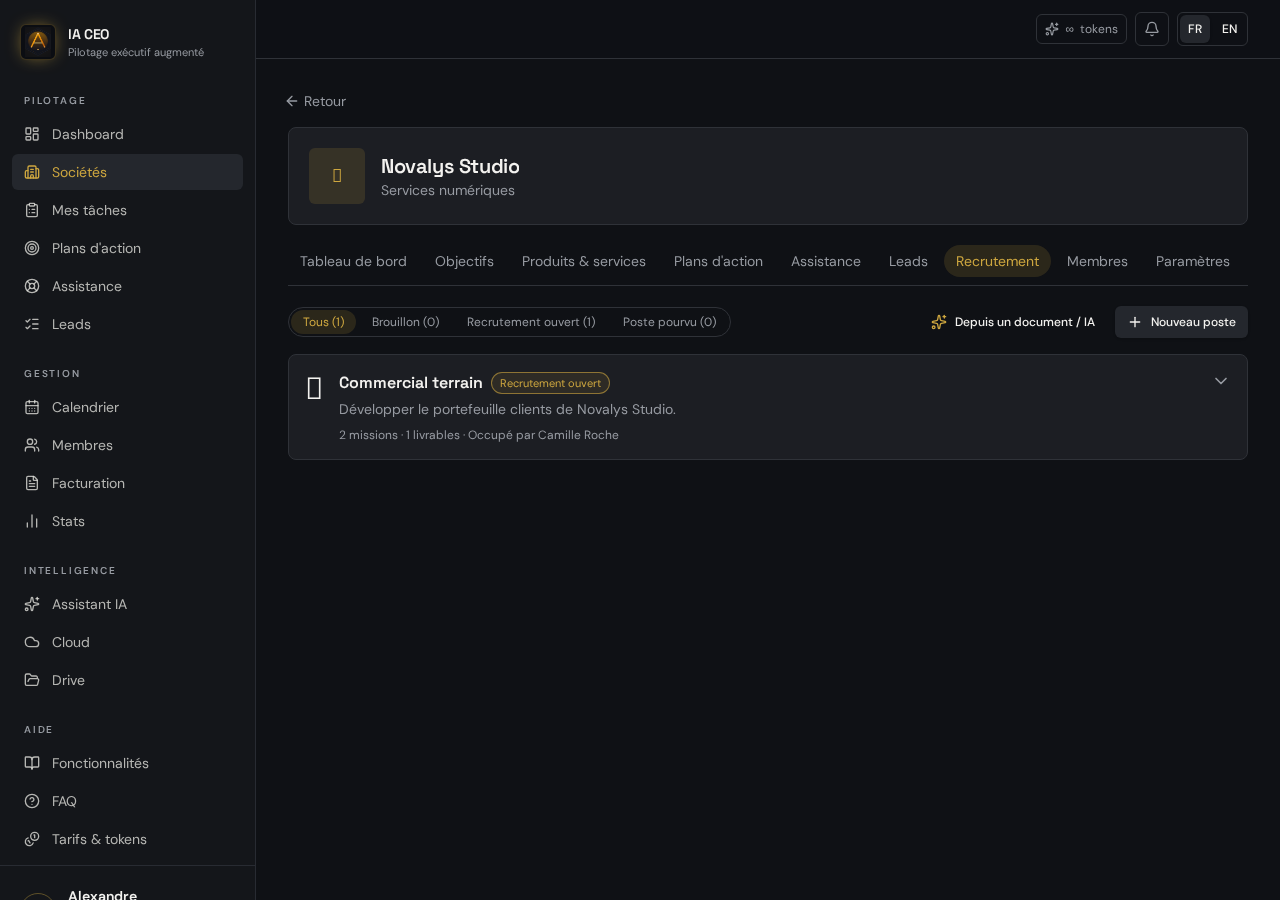Switch to the Objectifs tab
The width and height of the screenshot is (1280, 900).
tap(464, 261)
